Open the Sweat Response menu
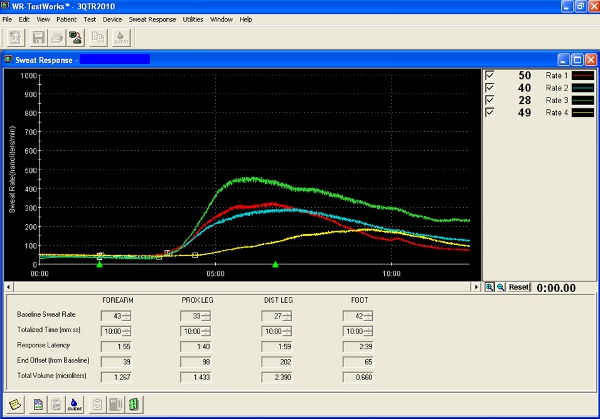Screen dimensions: 600x419 click(152, 19)
